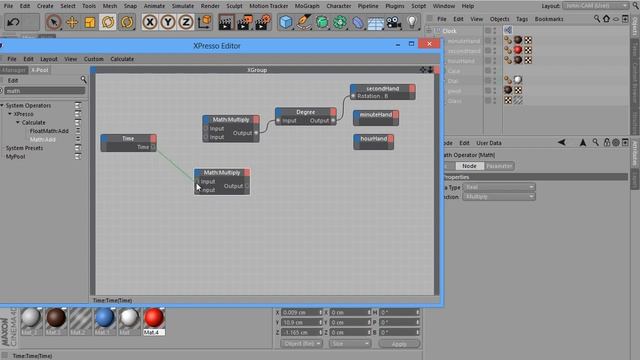The height and width of the screenshot is (360, 640).
Task: Click the secondHand node blue input corner
Action: pos(353,88)
